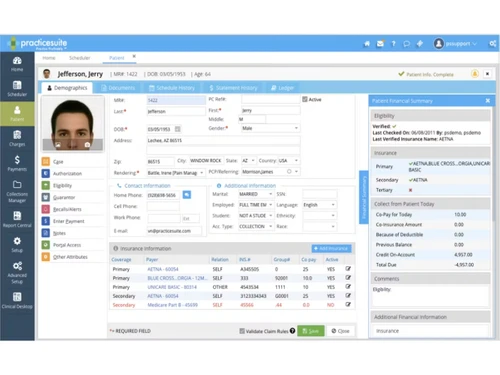This screenshot has width=500, height=375.
Task: Click the patient photo thumbnail
Action: (x=73, y=124)
